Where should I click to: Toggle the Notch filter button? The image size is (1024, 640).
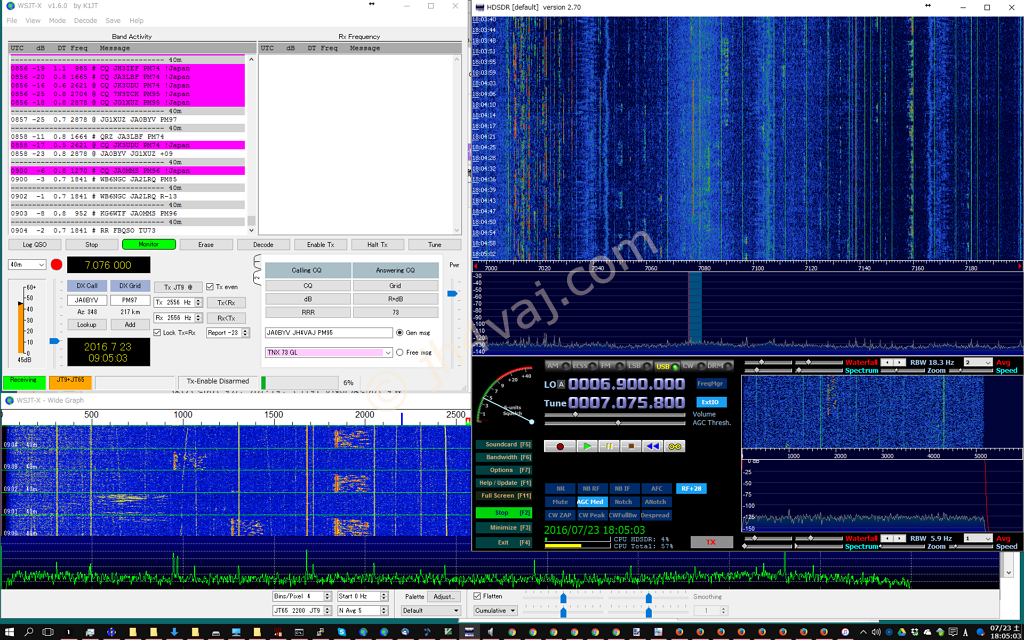click(624, 502)
